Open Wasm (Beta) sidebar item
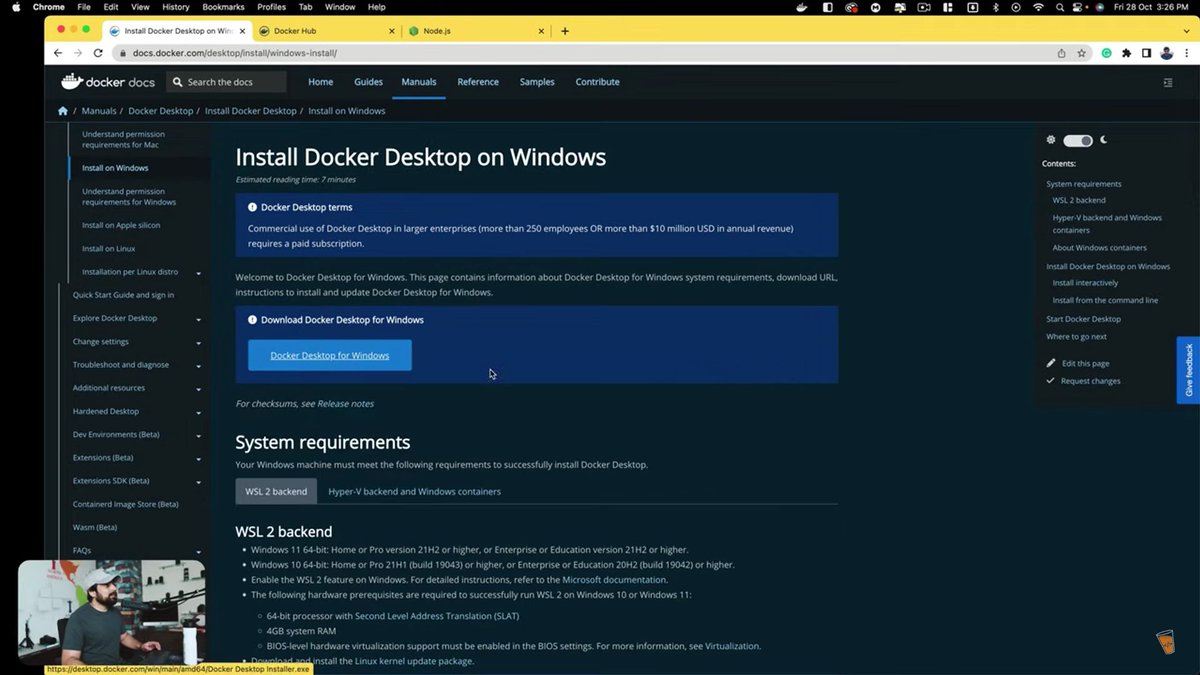 pyautogui.click(x=95, y=527)
